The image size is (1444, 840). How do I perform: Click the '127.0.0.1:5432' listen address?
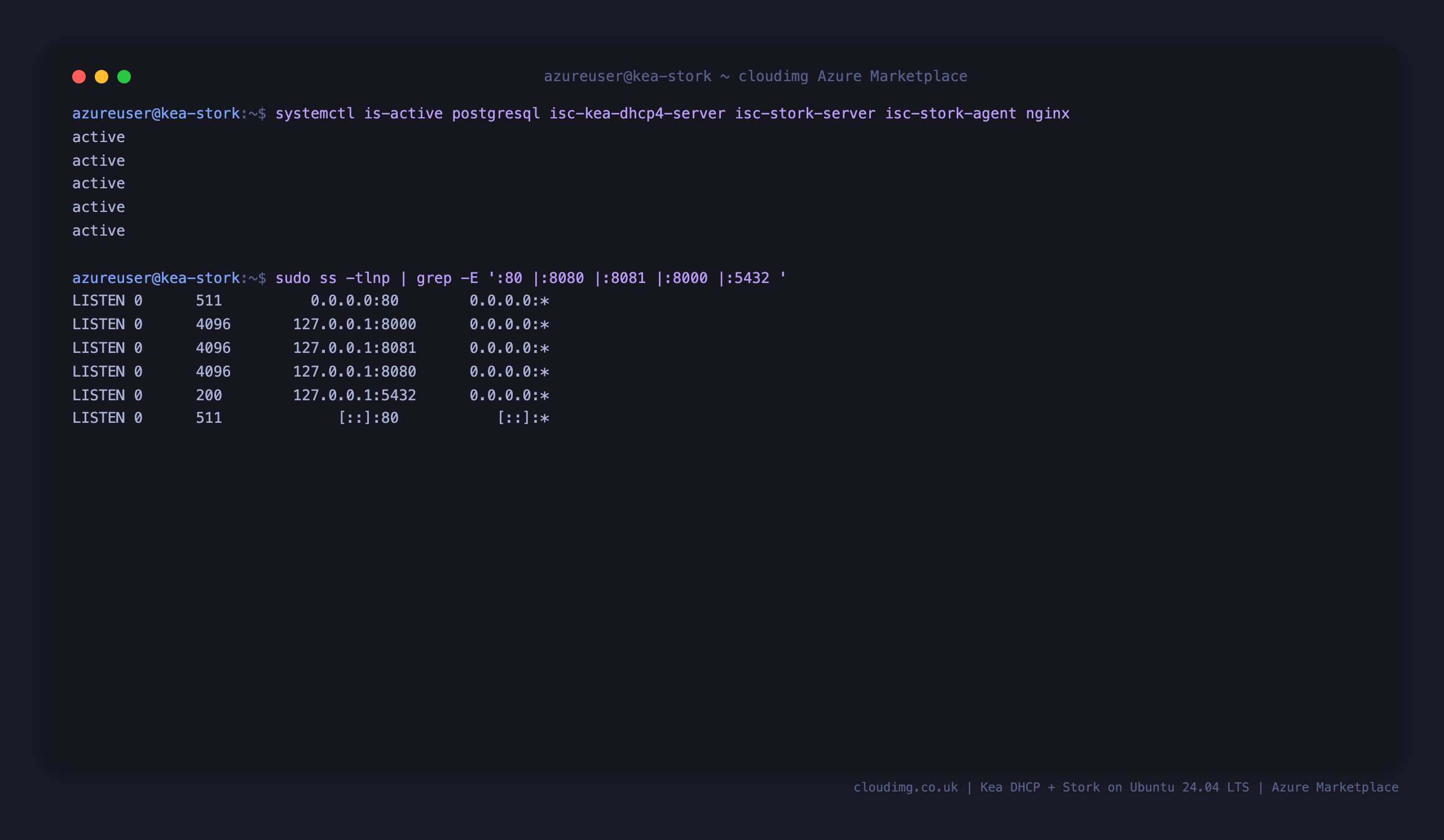click(355, 395)
